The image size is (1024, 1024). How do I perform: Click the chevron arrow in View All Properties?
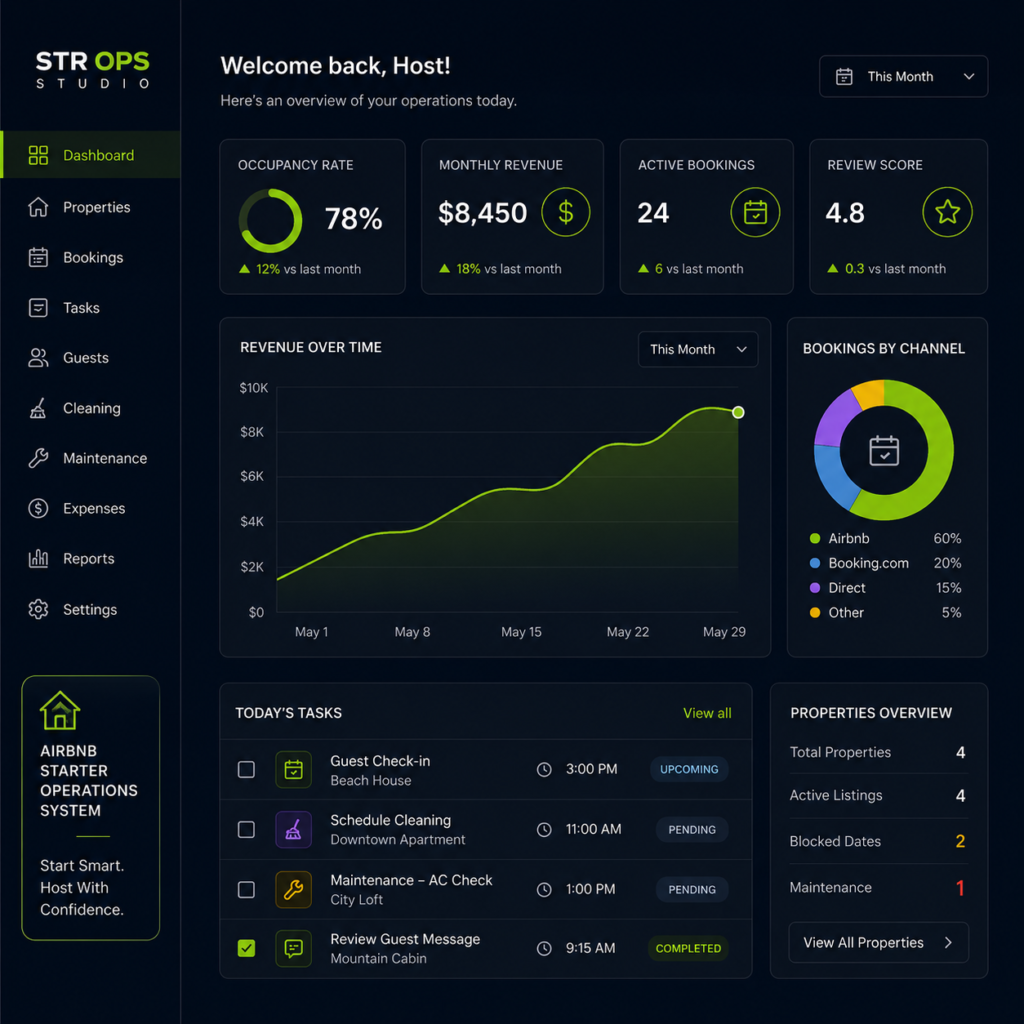pyautogui.click(x=948, y=942)
